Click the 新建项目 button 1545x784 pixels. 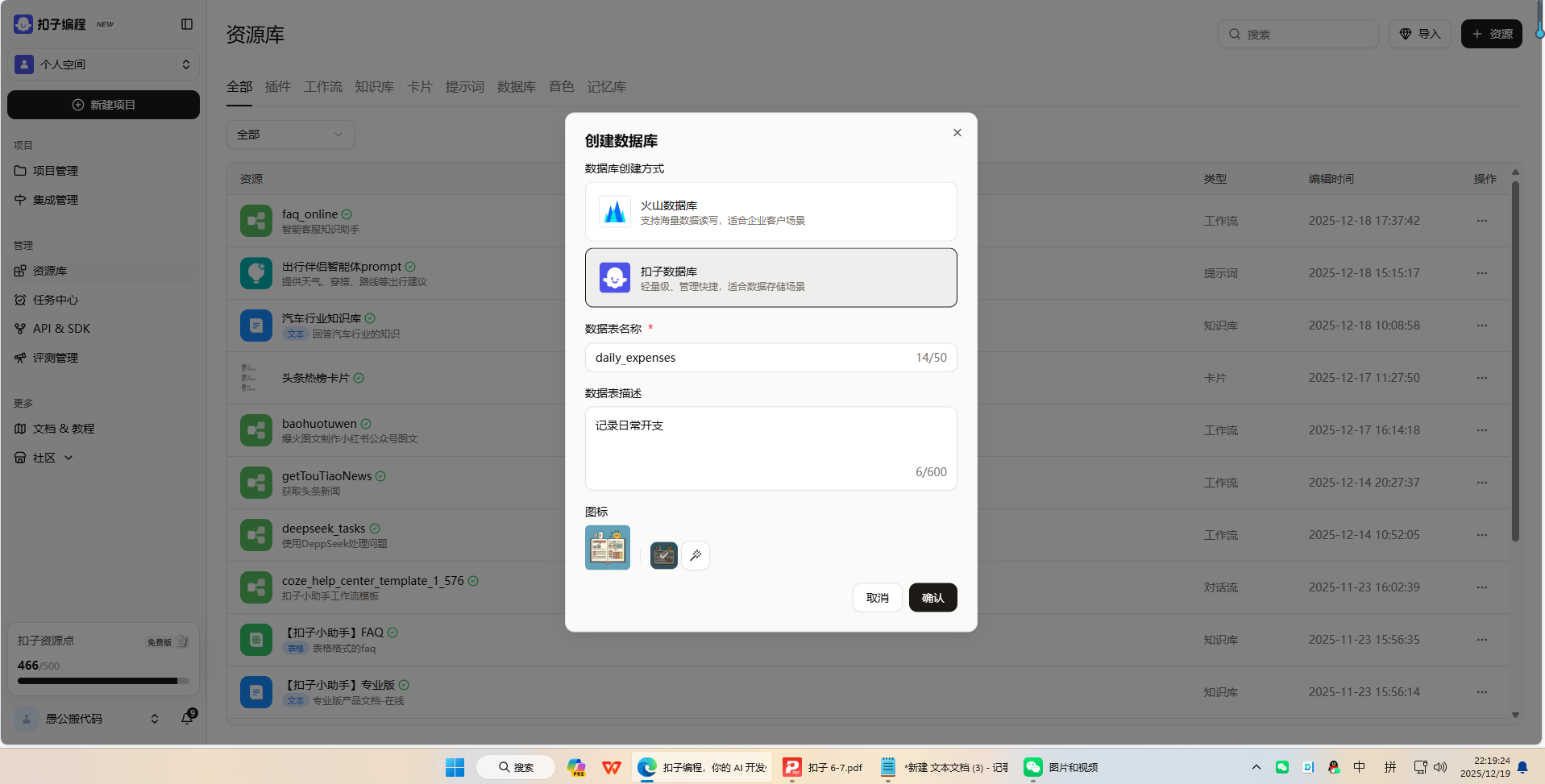tap(103, 105)
